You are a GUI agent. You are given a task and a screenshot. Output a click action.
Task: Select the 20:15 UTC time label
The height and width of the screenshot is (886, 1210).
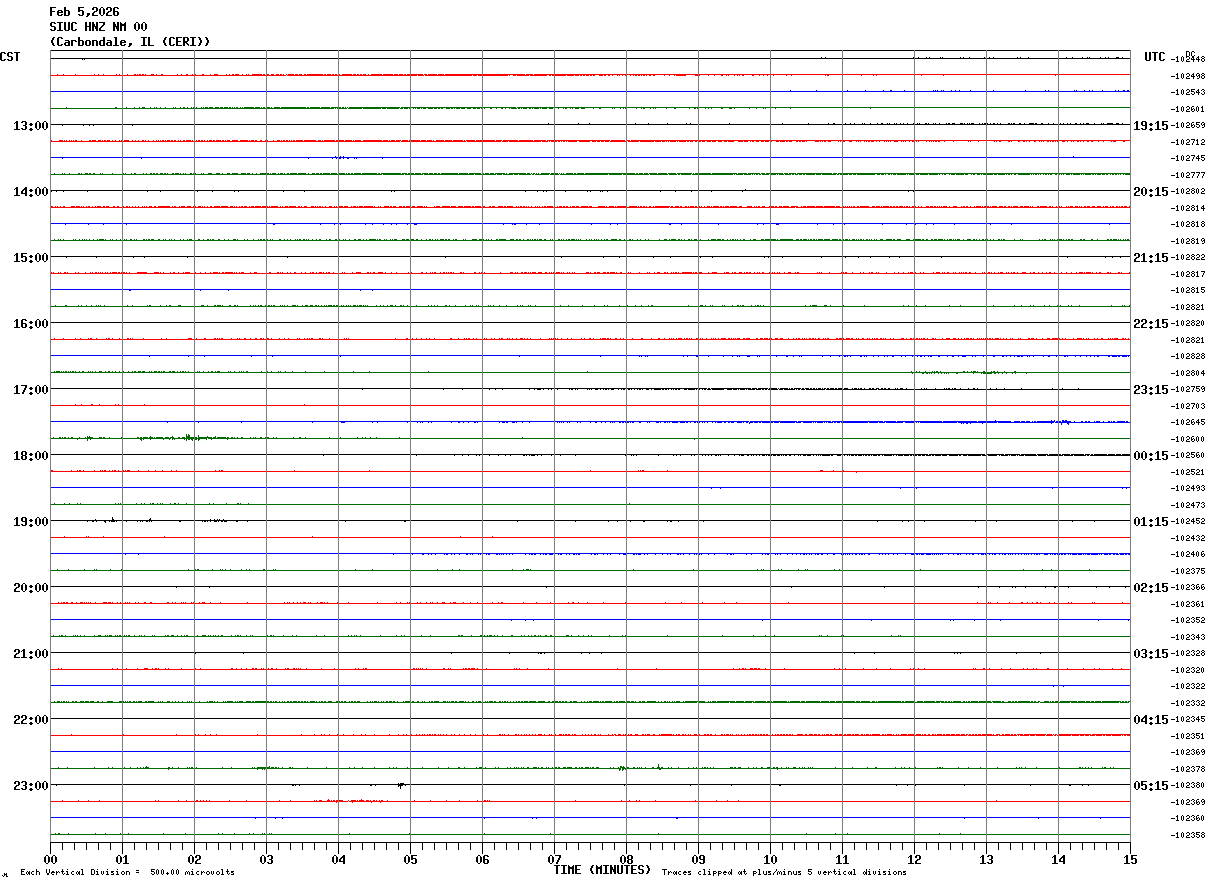tap(1150, 191)
